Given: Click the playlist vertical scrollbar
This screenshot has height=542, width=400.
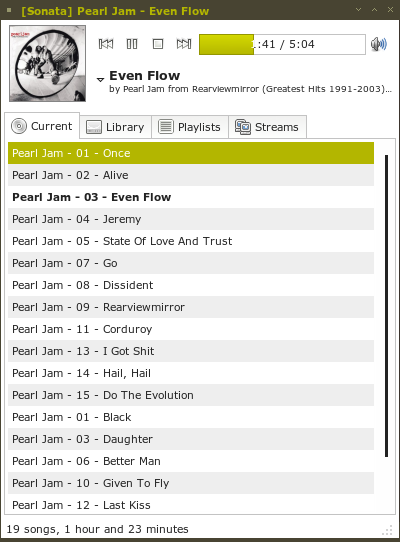Looking at the screenshot, I should tap(386, 306).
